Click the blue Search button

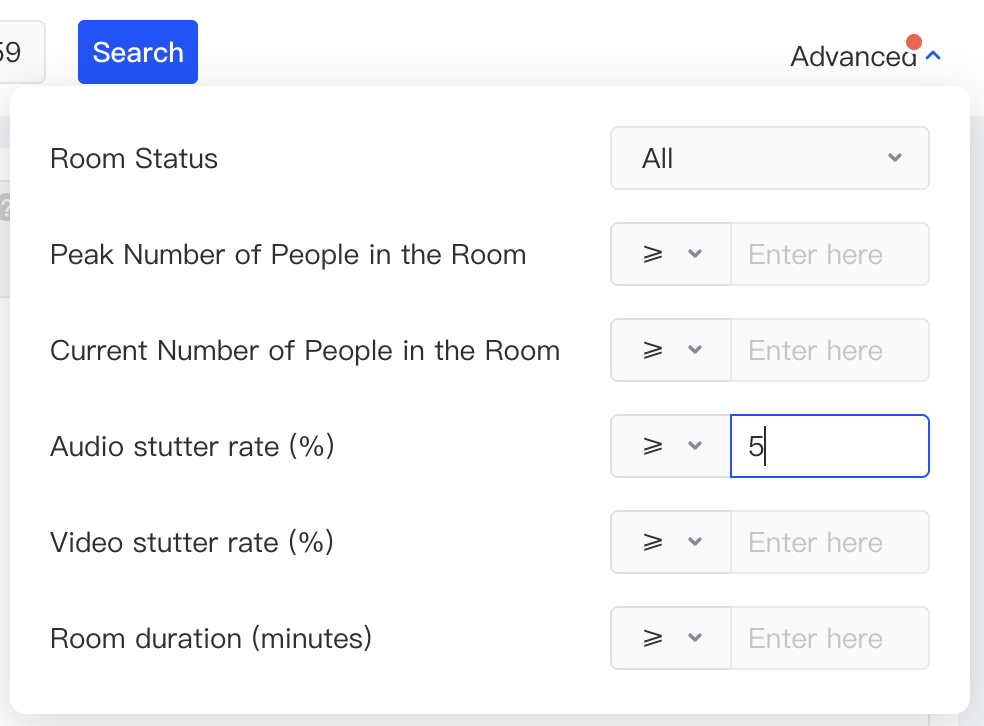tap(137, 52)
